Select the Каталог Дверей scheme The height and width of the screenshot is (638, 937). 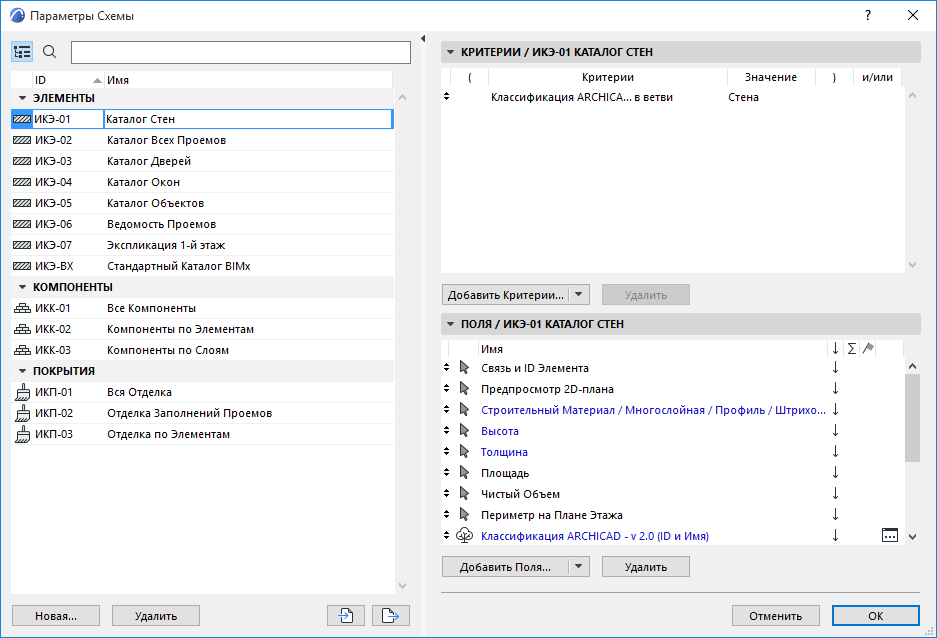[203, 161]
